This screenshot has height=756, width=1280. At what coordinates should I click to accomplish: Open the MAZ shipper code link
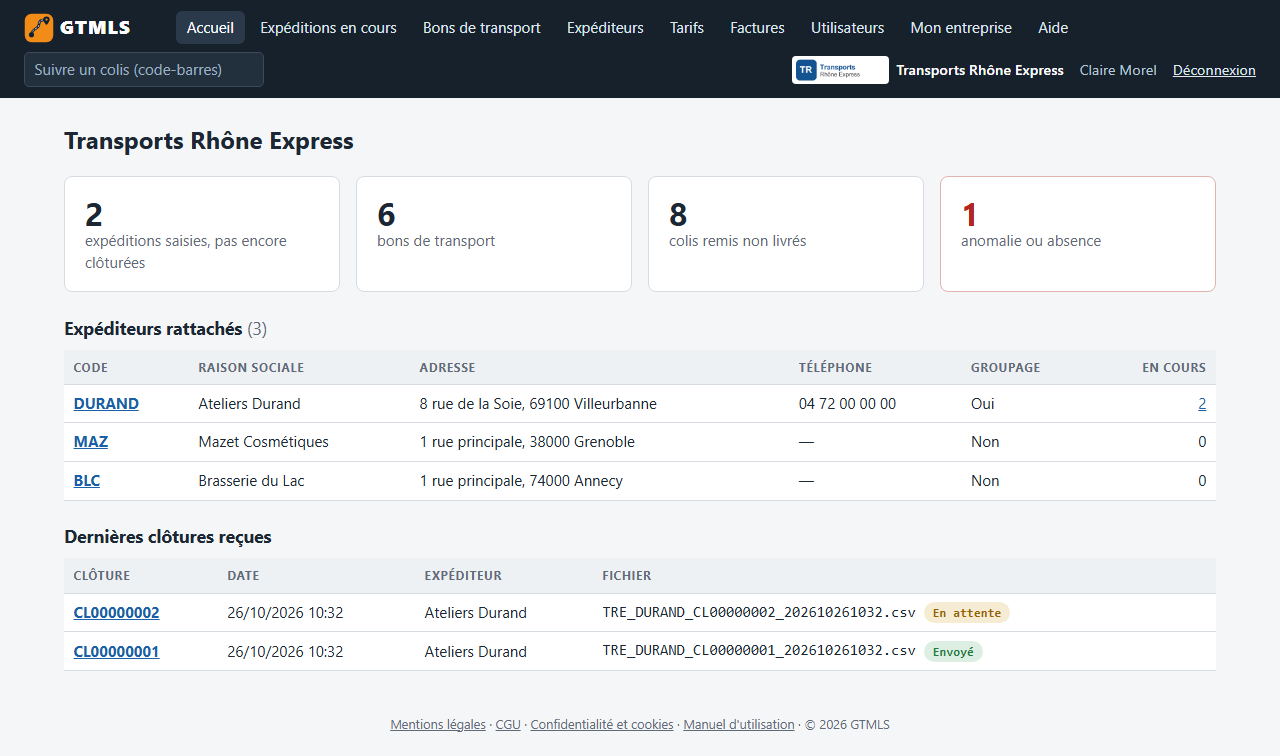[x=91, y=442]
